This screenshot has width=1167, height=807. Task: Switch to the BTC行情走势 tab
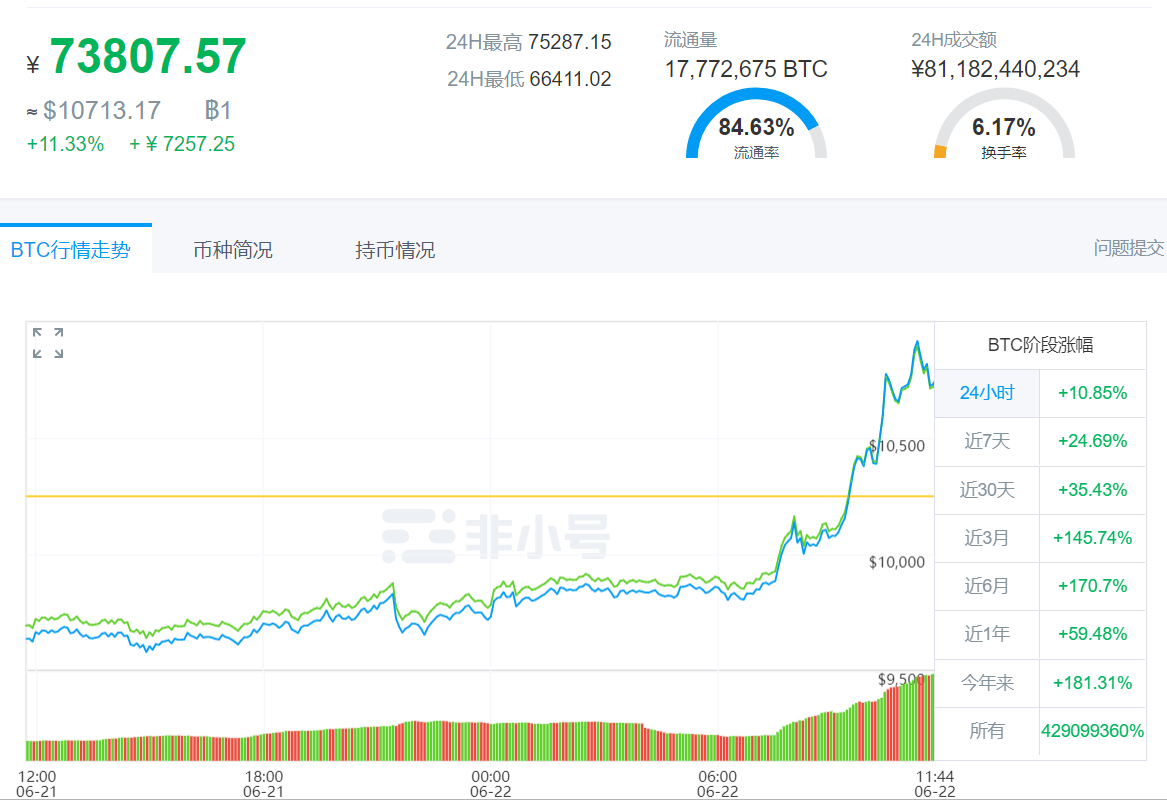click(x=71, y=250)
